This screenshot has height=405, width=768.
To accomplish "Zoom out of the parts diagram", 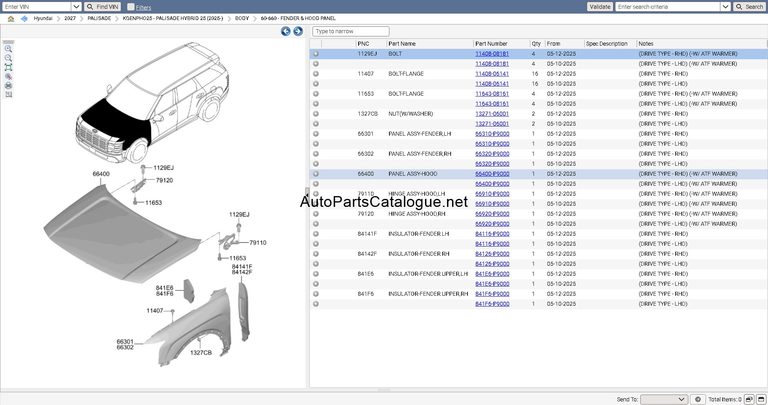I will [8, 58].
